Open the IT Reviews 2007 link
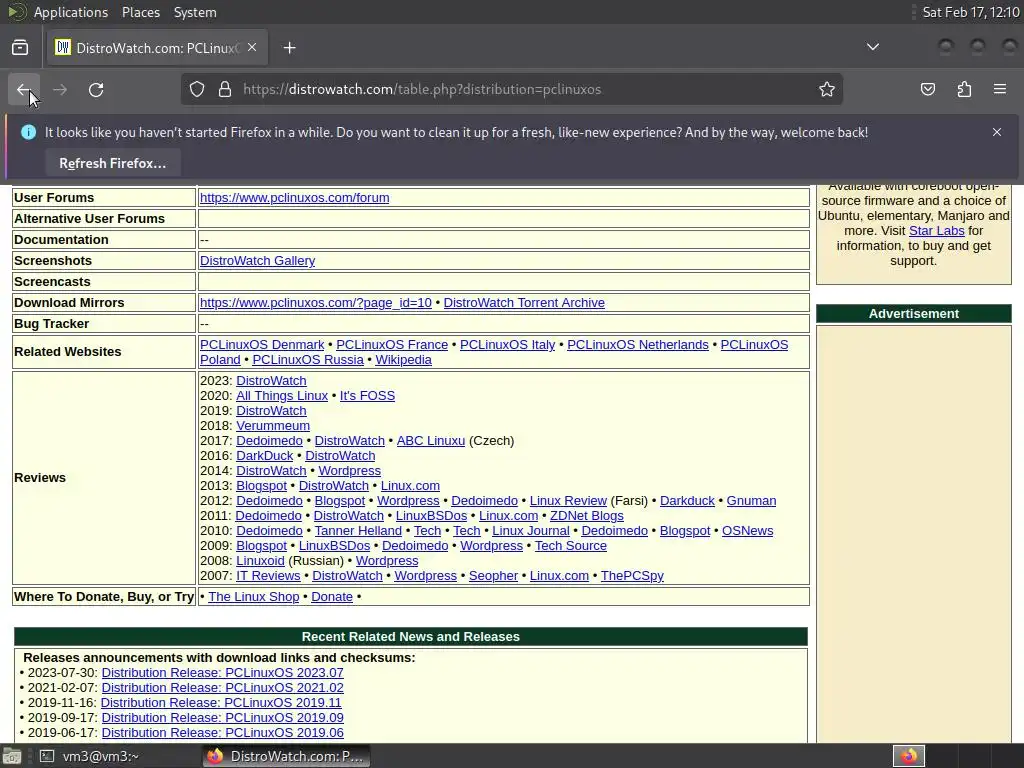The height and width of the screenshot is (768, 1024). tap(268, 575)
